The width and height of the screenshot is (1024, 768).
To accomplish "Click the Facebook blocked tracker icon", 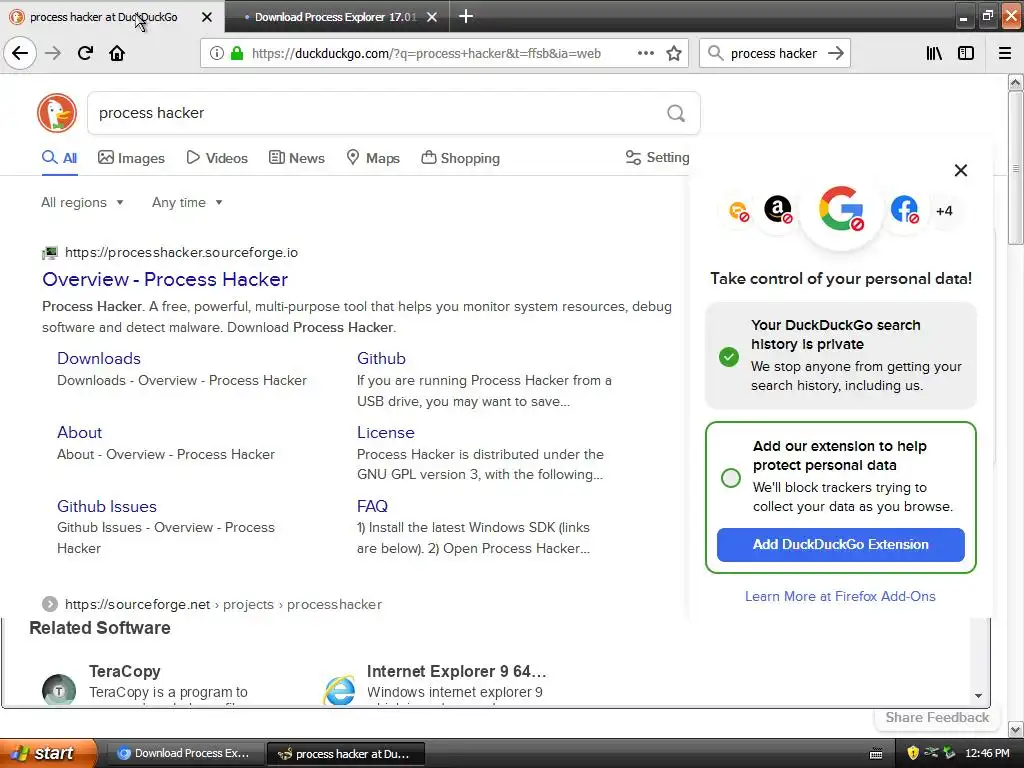I will (x=904, y=210).
